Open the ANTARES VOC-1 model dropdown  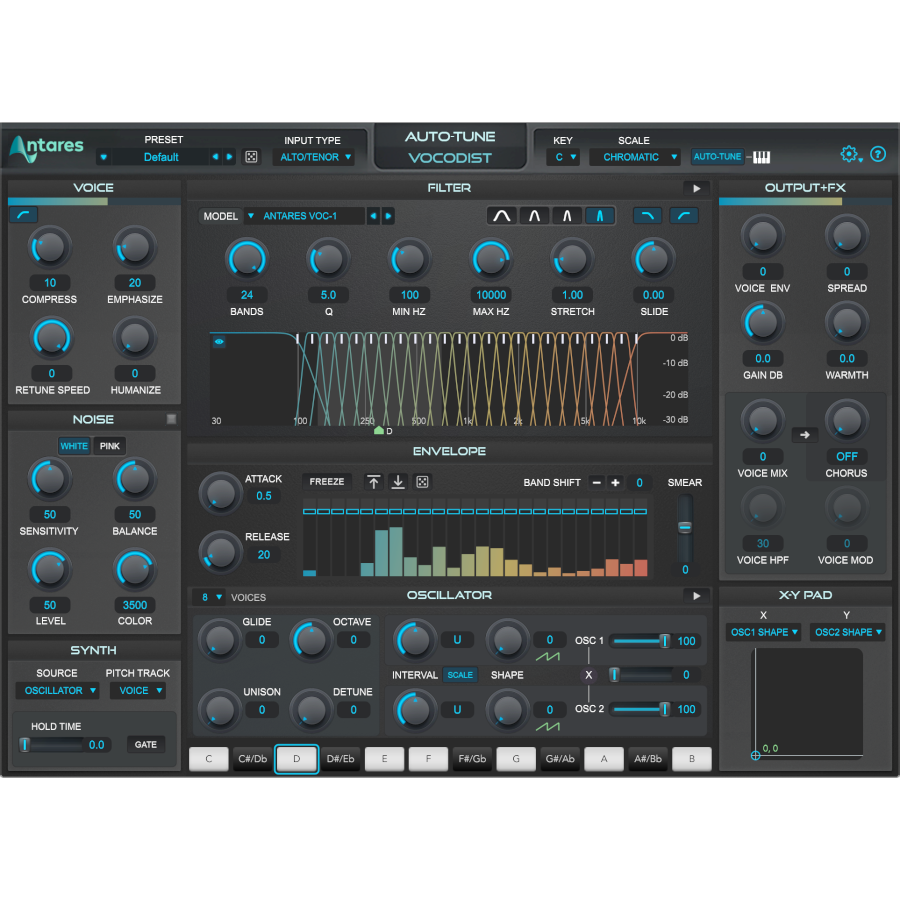pos(304,216)
